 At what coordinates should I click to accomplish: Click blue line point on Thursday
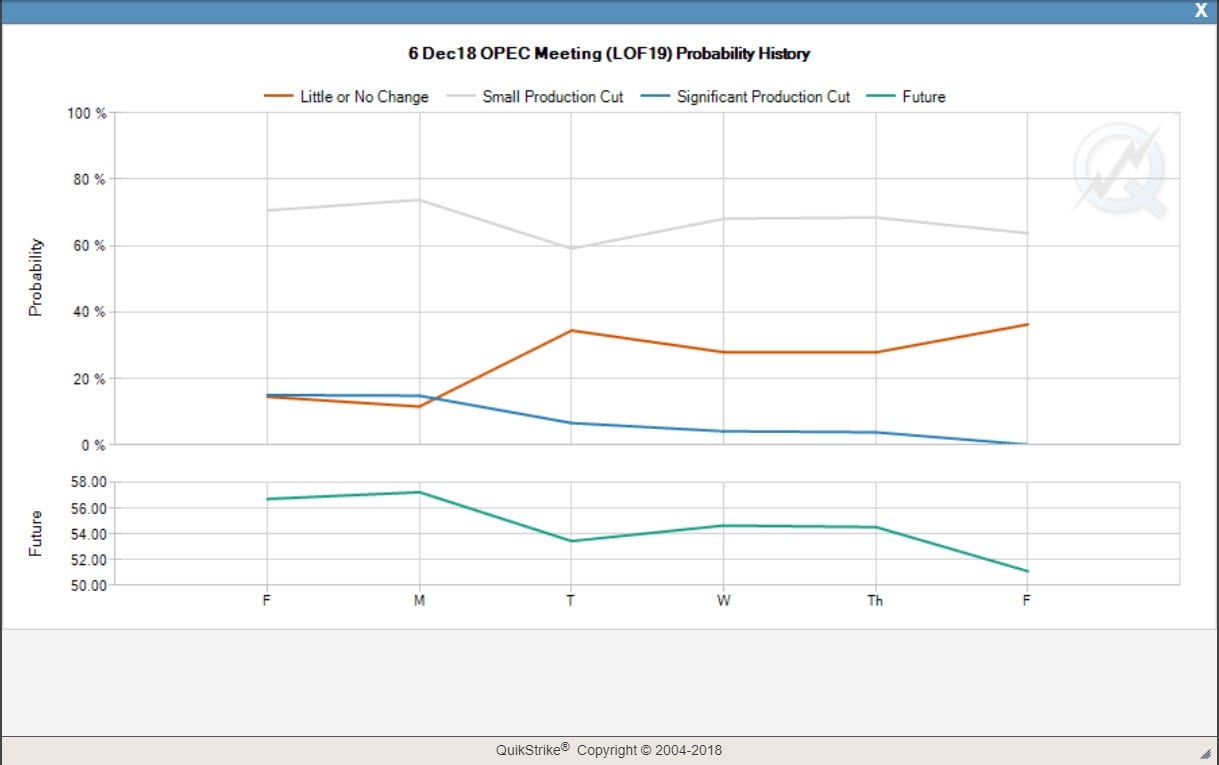(875, 432)
